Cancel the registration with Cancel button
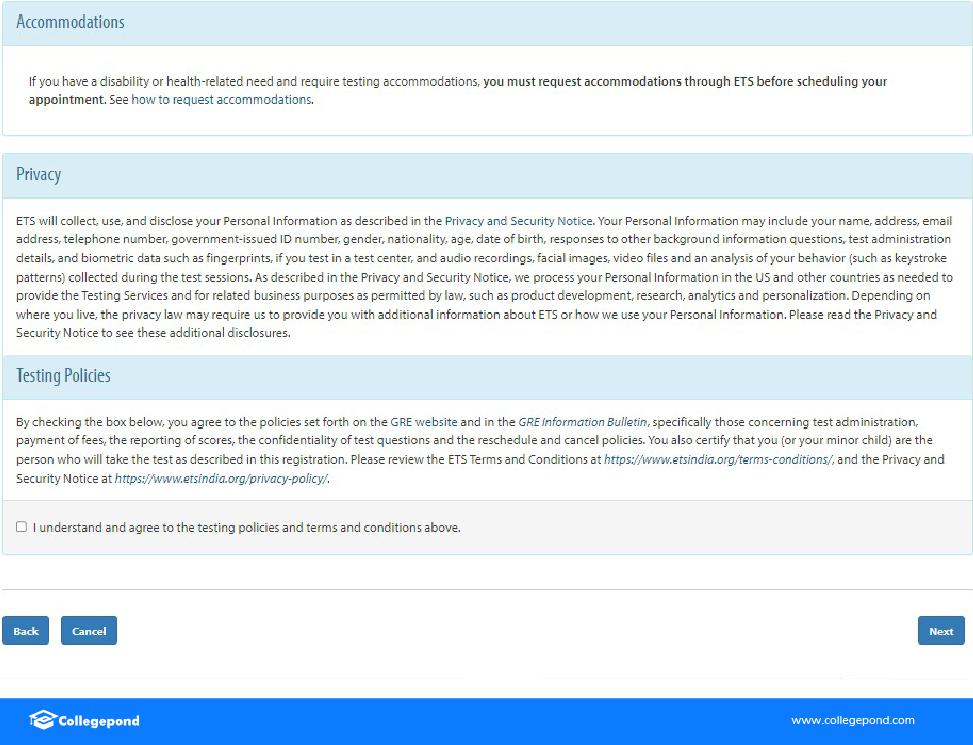 pos(89,631)
